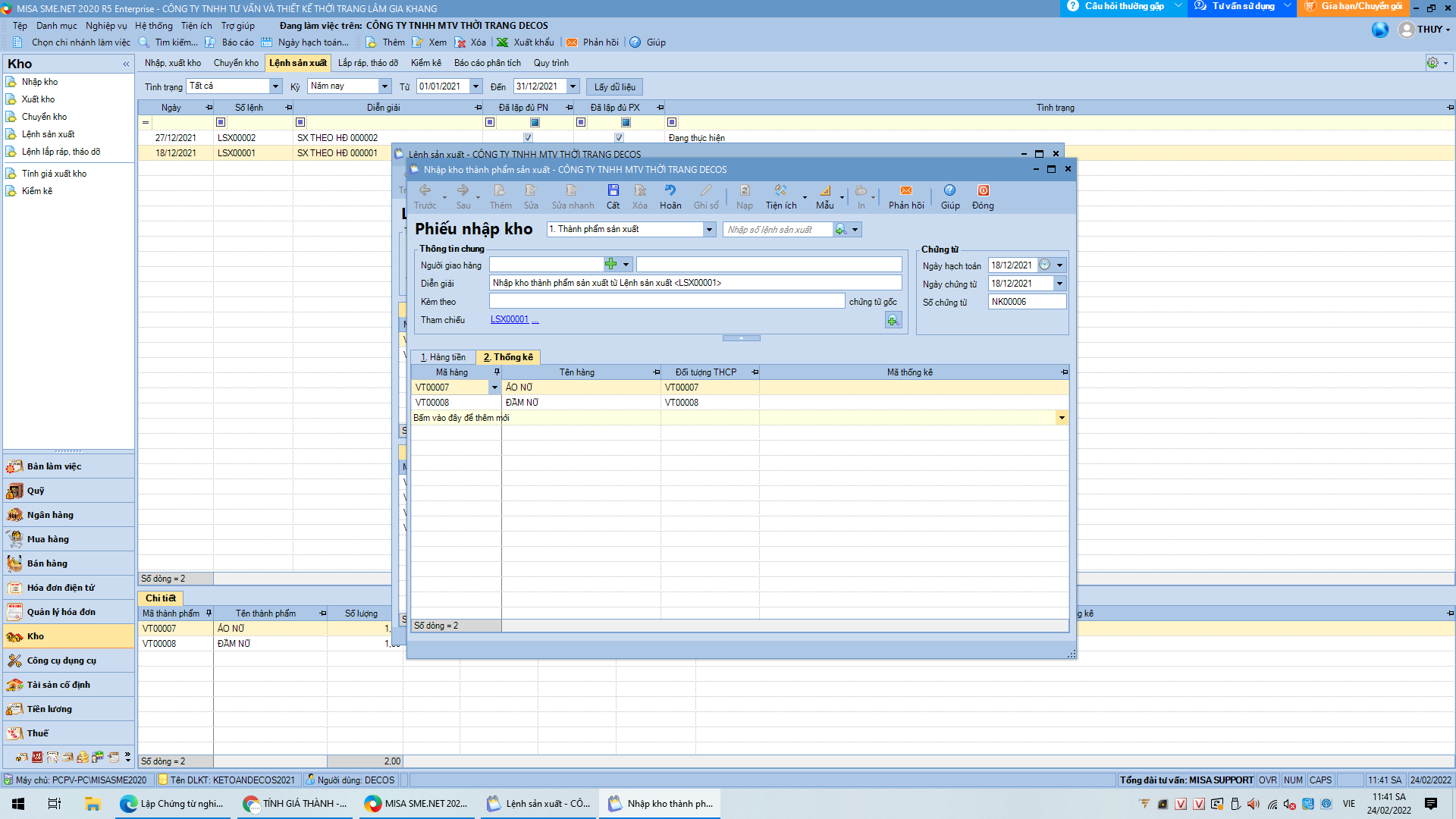Viewport: 1456px width, 819px height.
Task: Open Quỹ module in sidebar
Action: coord(69,491)
